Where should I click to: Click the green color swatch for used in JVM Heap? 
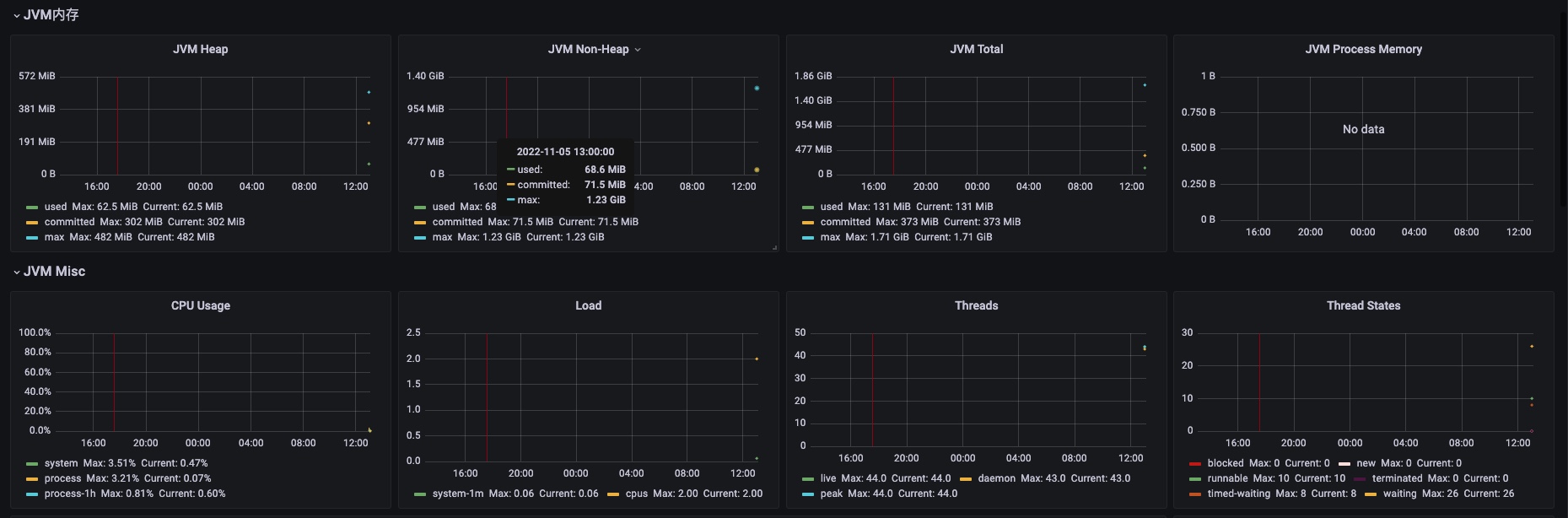click(32, 208)
